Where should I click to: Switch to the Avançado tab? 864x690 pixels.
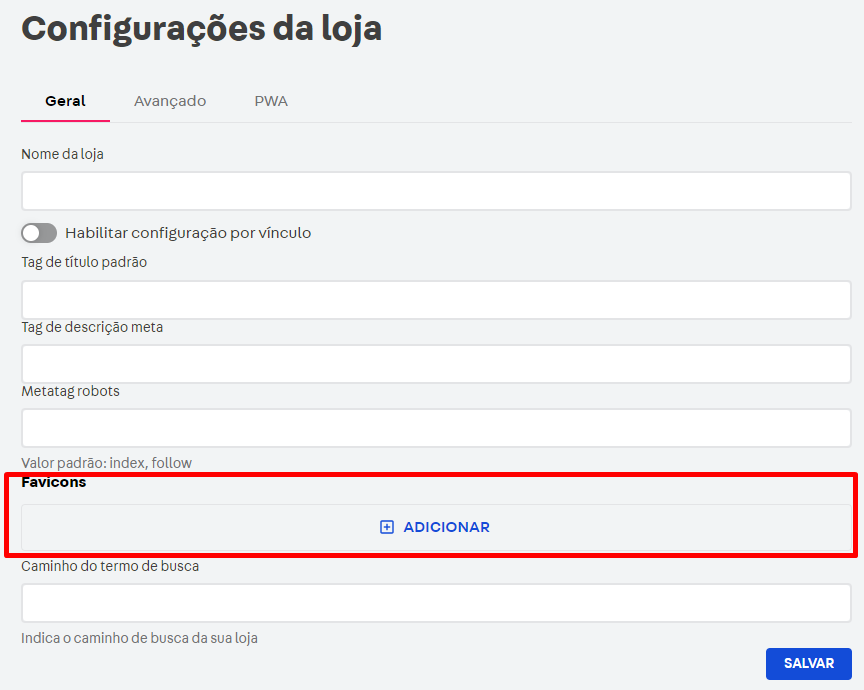(x=169, y=100)
